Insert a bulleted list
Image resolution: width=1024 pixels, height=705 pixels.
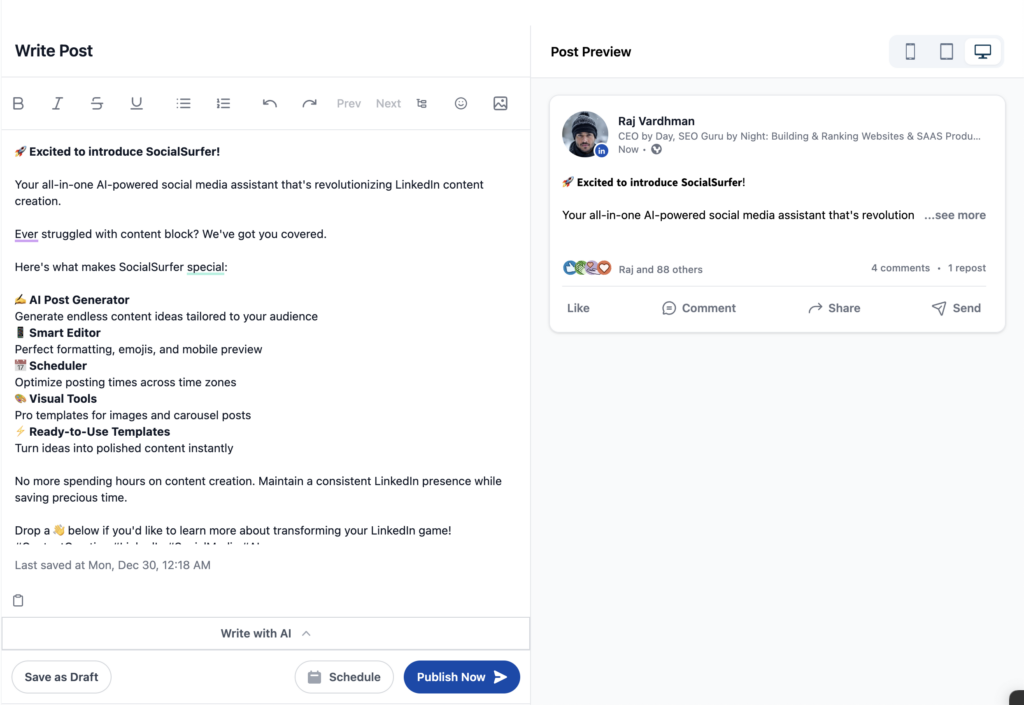click(x=184, y=103)
